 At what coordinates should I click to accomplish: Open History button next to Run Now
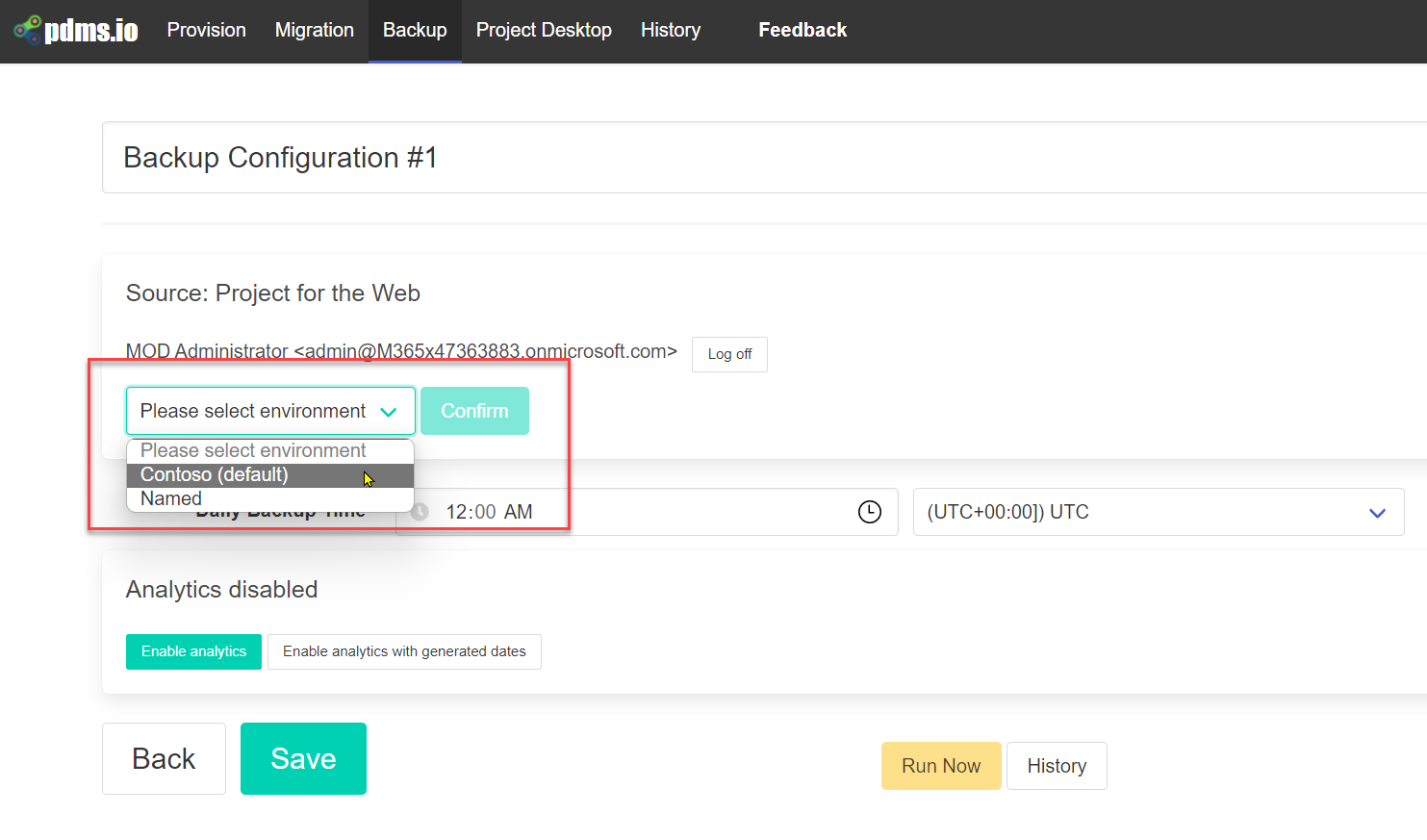click(1057, 766)
